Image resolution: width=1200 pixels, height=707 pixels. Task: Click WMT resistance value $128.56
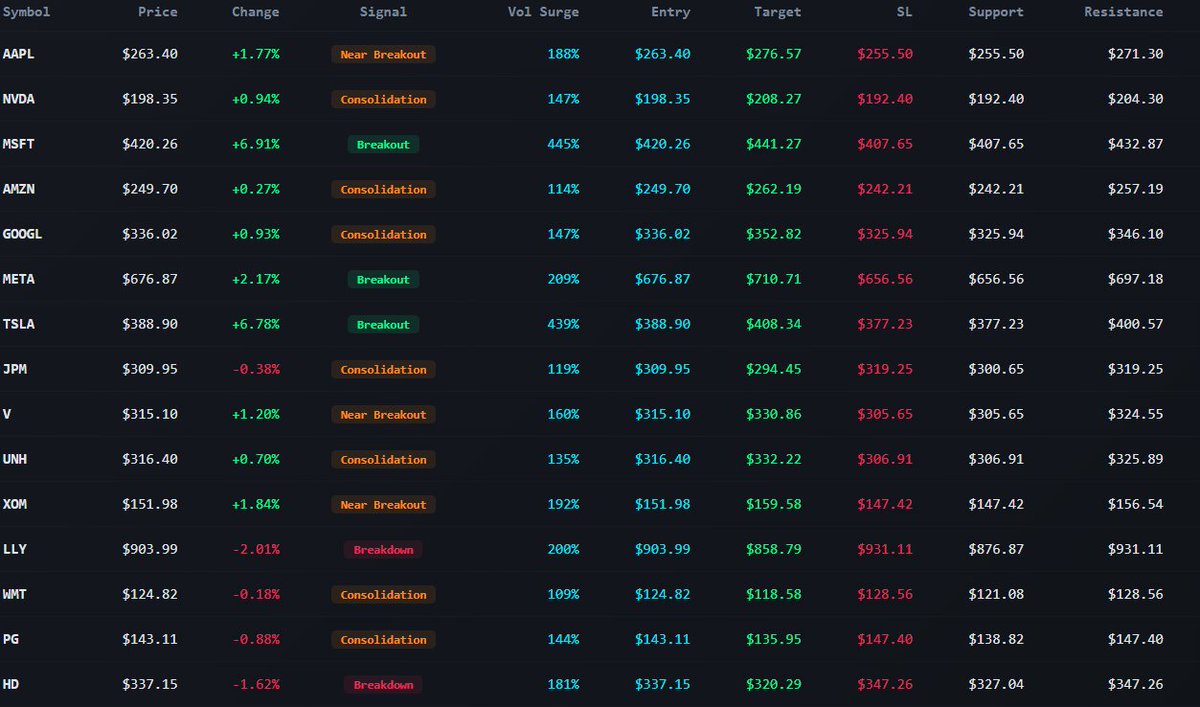coord(1136,594)
